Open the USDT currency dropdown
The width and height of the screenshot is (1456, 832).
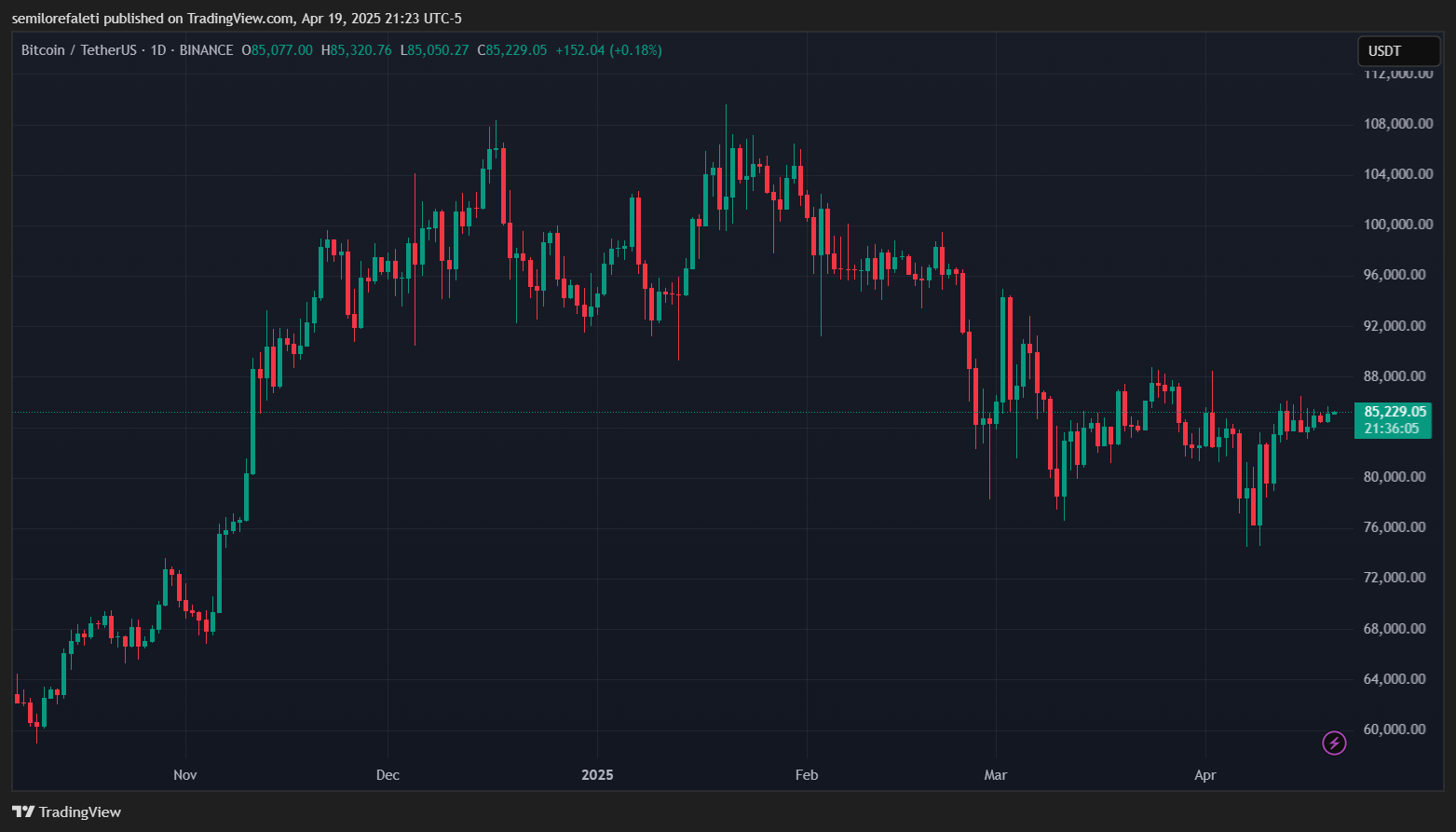coord(1398,51)
